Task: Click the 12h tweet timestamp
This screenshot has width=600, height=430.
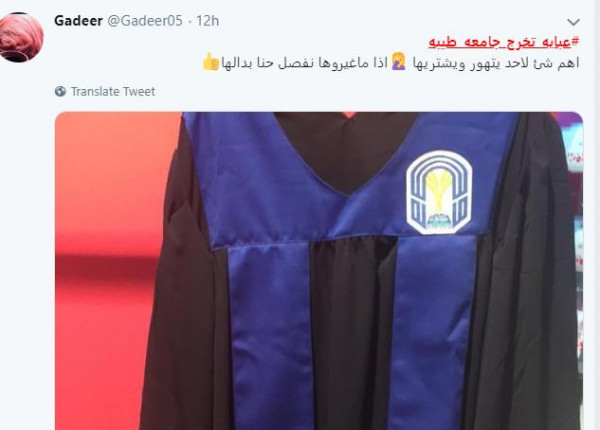Action: (208, 21)
